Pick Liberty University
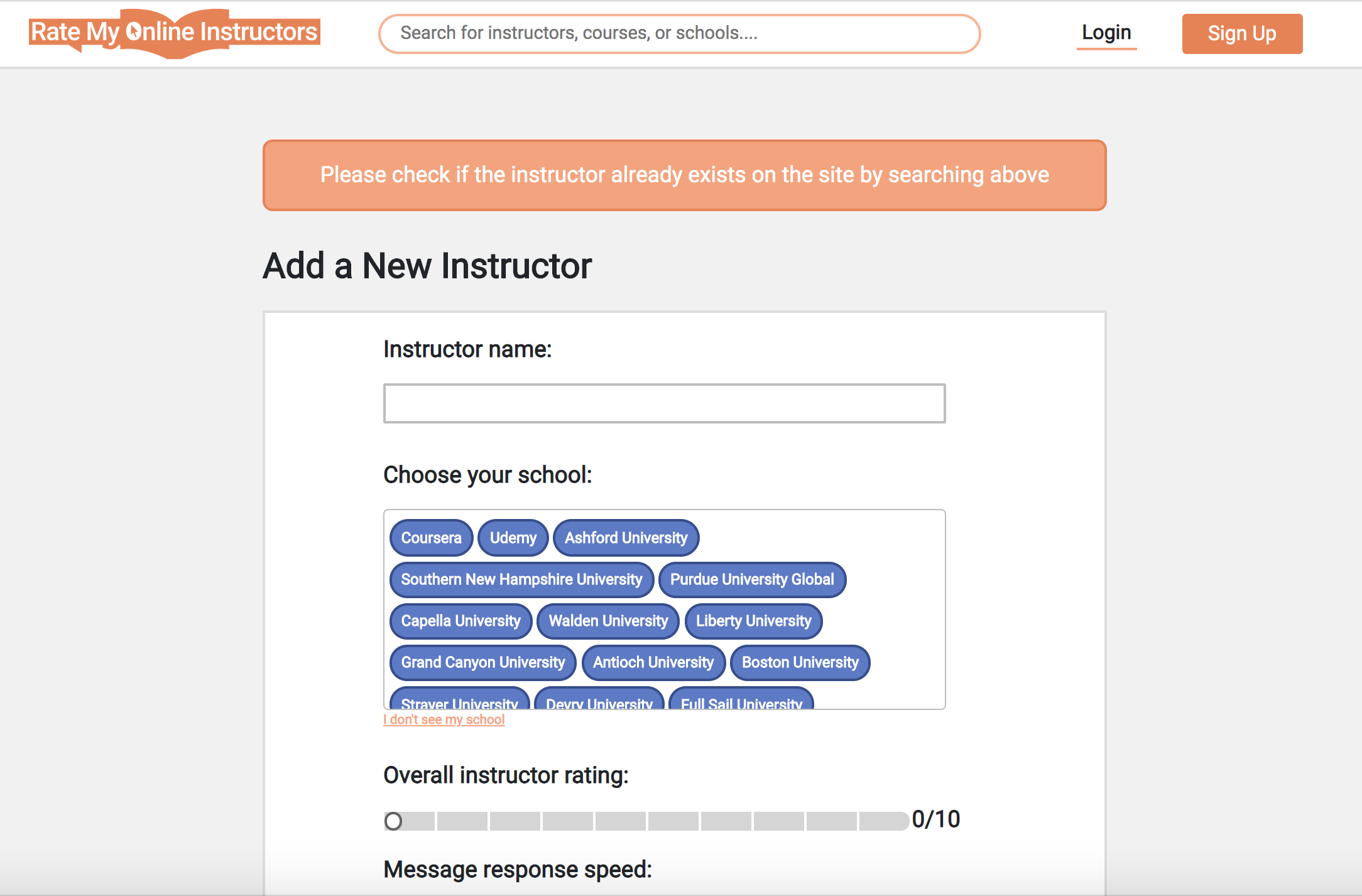Viewport: 1362px width, 896px height. click(x=753, y=621)
